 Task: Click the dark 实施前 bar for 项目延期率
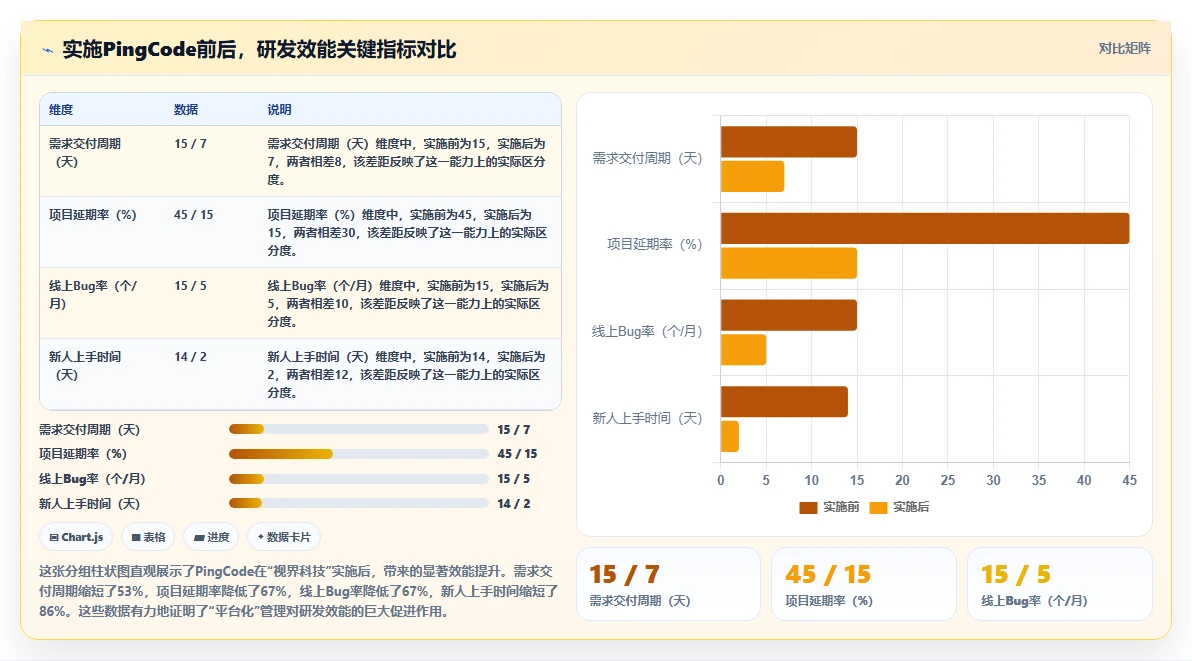(924, 228)
